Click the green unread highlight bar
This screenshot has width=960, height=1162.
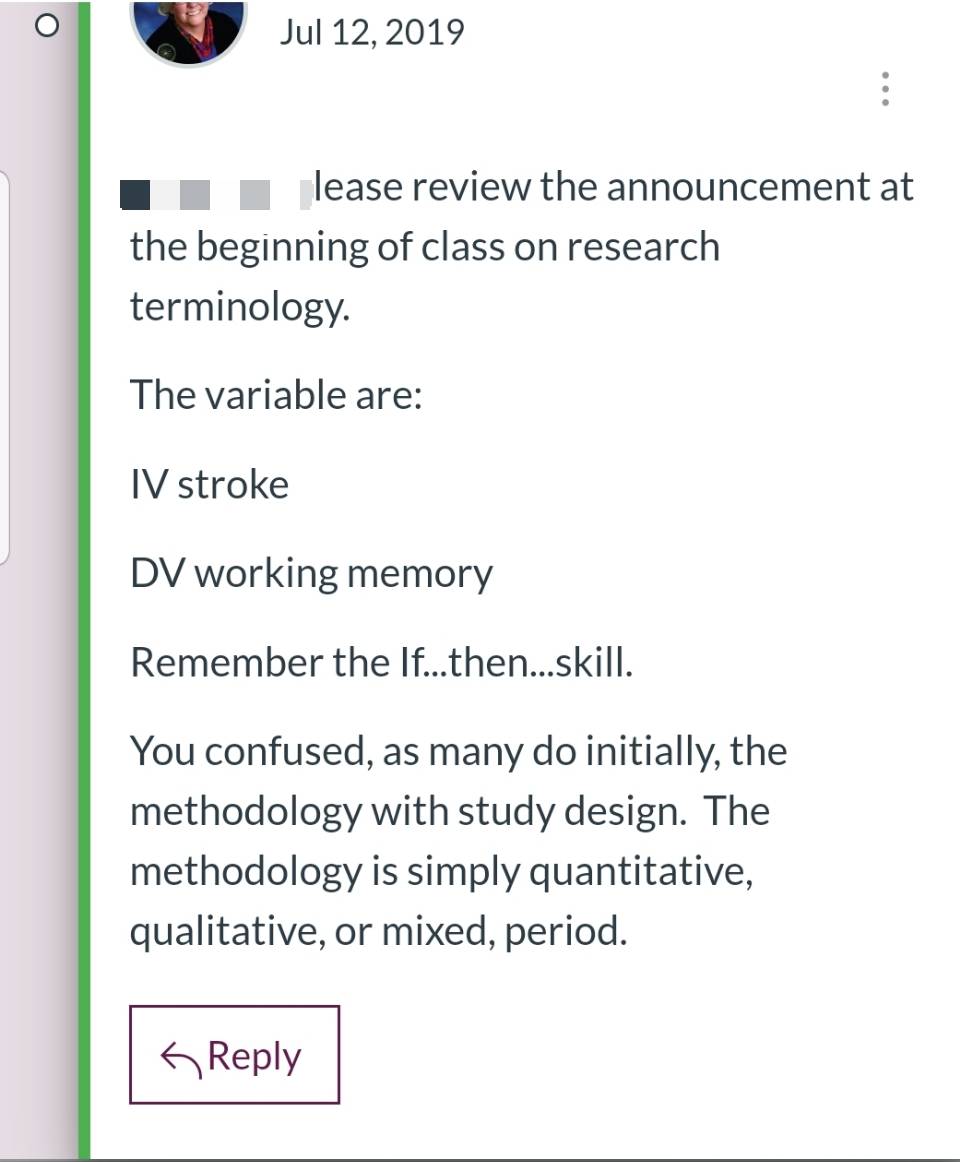click(x=85, y=581)
